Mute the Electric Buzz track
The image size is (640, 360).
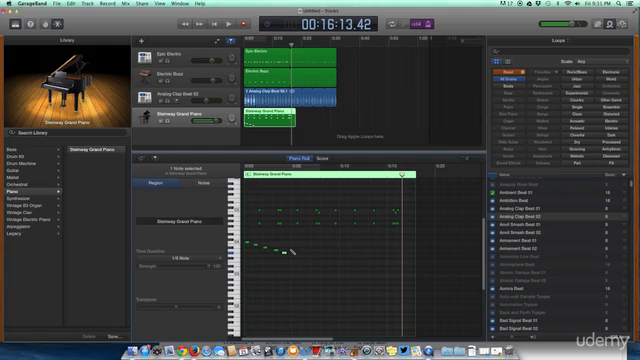point(161,81)
